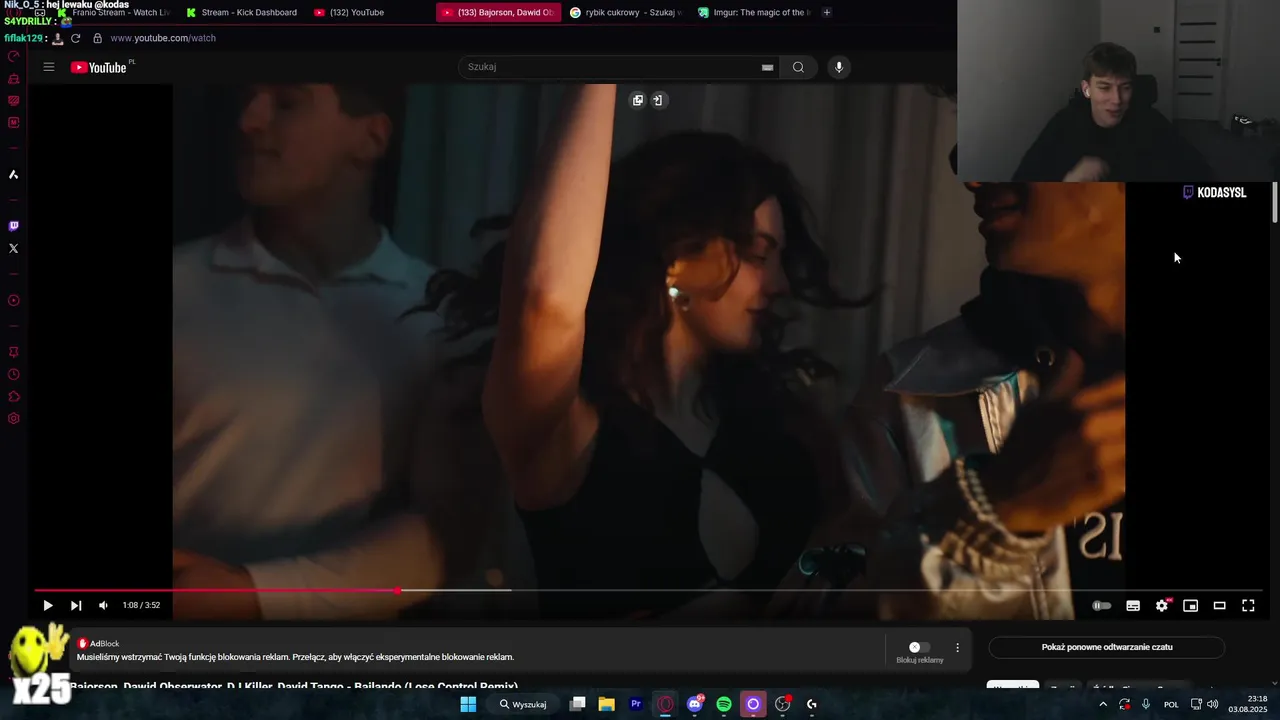Image resolution: width=1280 pixels, height=720 pixels.
Task: Open the AdBlock three-dot options menu
Action: click(x=957, y=647)
